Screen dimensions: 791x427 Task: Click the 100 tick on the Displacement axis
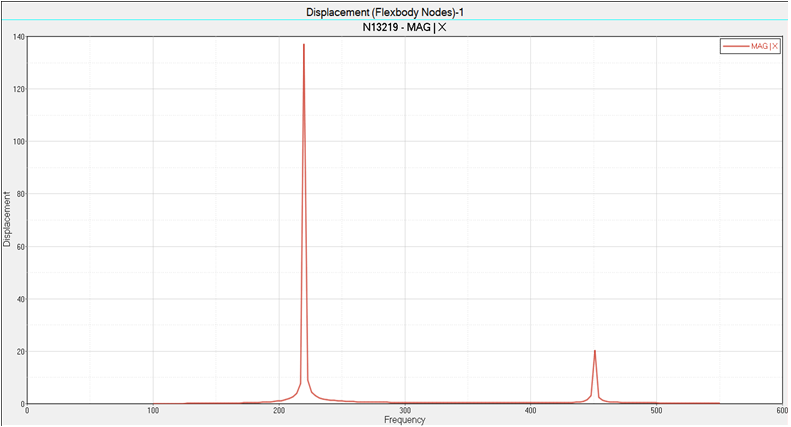point(19,142)
